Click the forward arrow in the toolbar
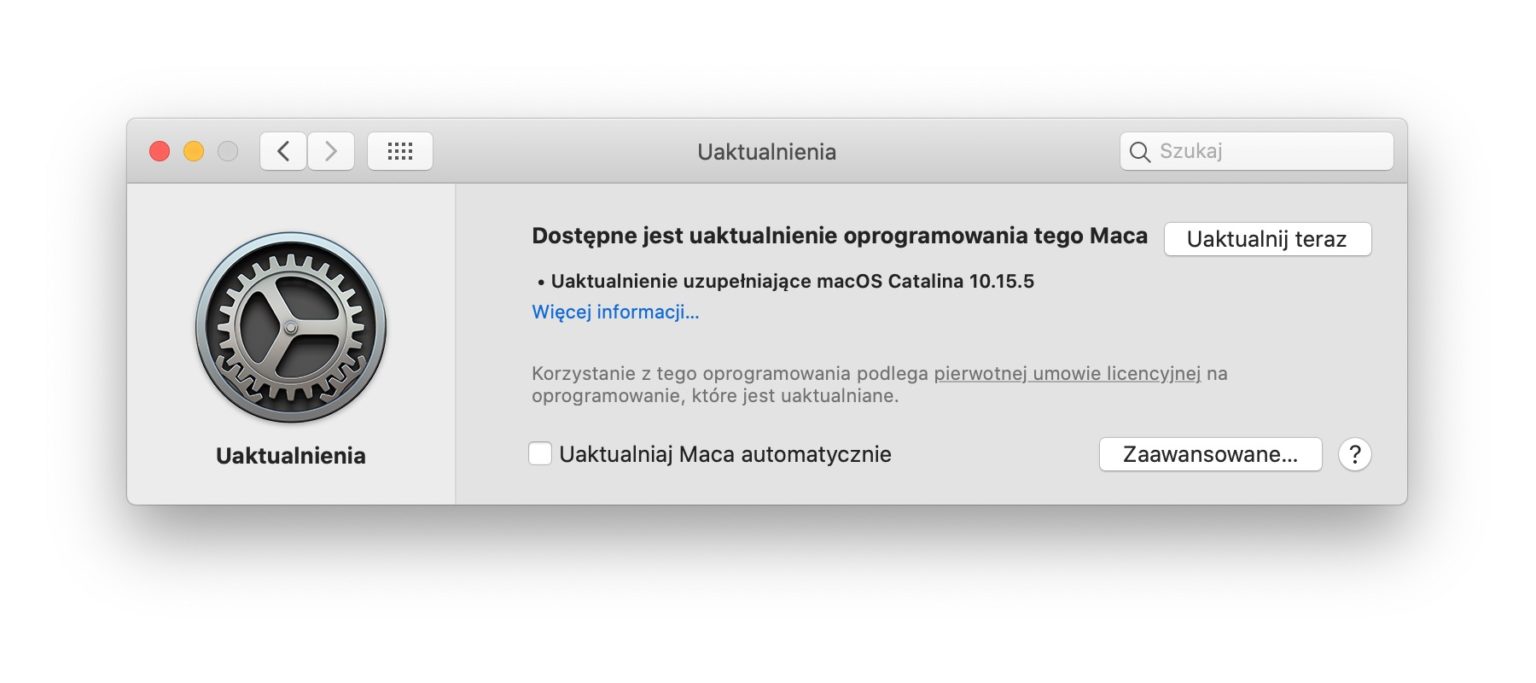 331,152
